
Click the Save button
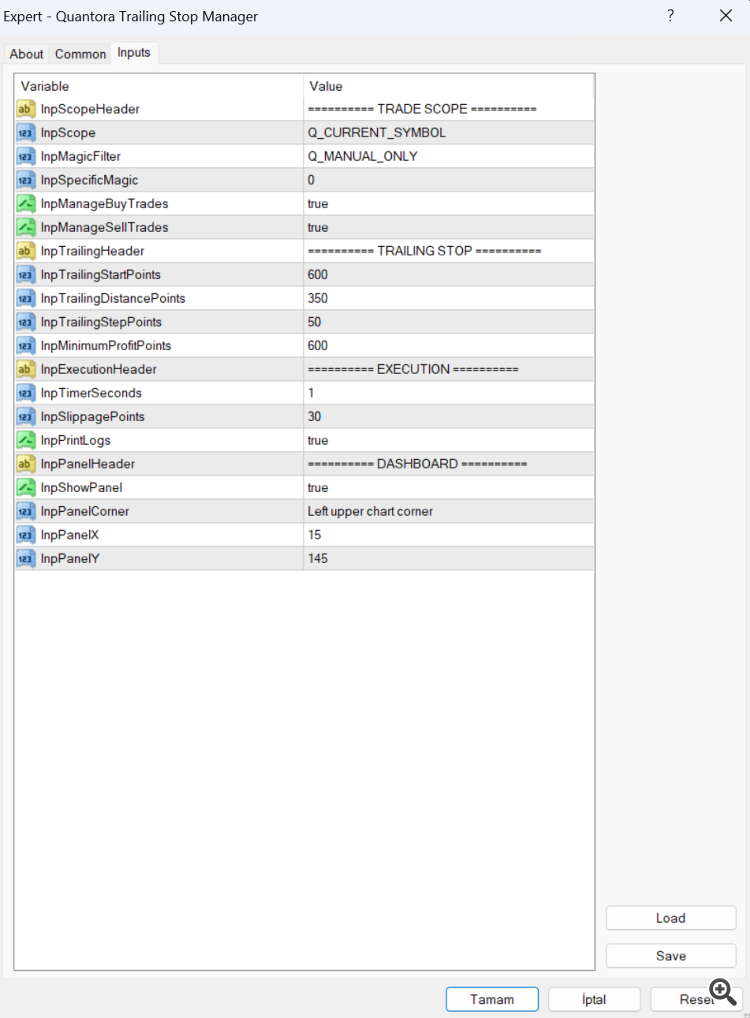click(671, 956)
